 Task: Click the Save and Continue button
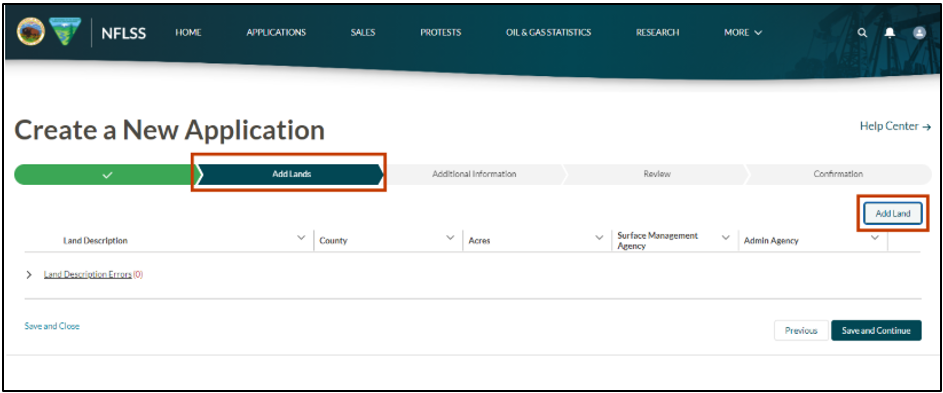click(876, 330)
